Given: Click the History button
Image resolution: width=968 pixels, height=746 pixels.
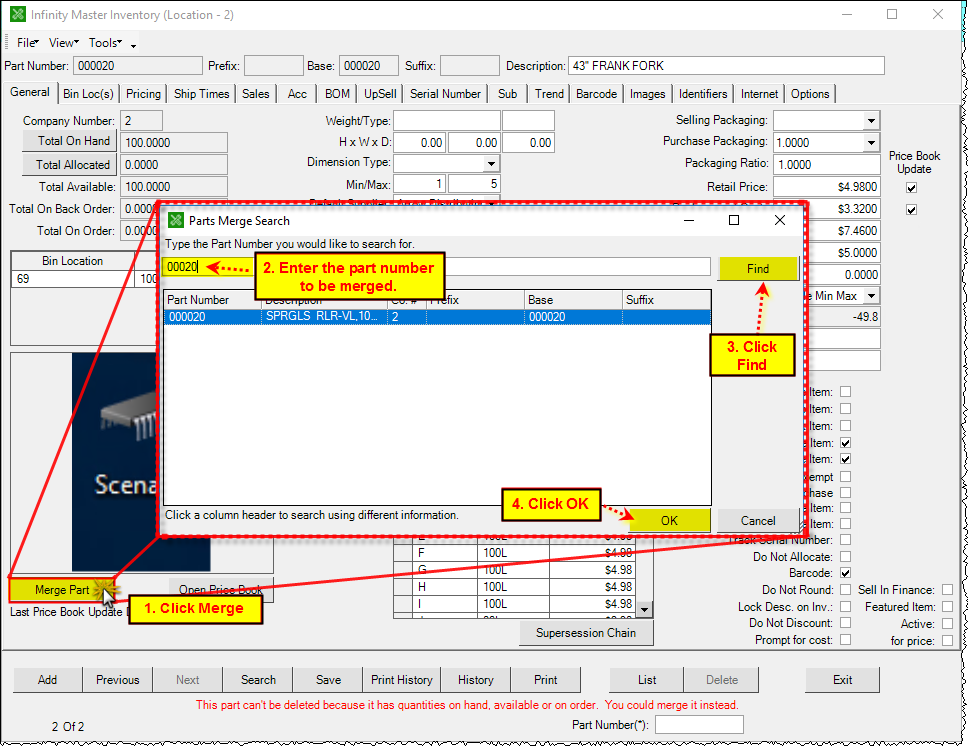Looking at the screenshot, I should [476, 680].
